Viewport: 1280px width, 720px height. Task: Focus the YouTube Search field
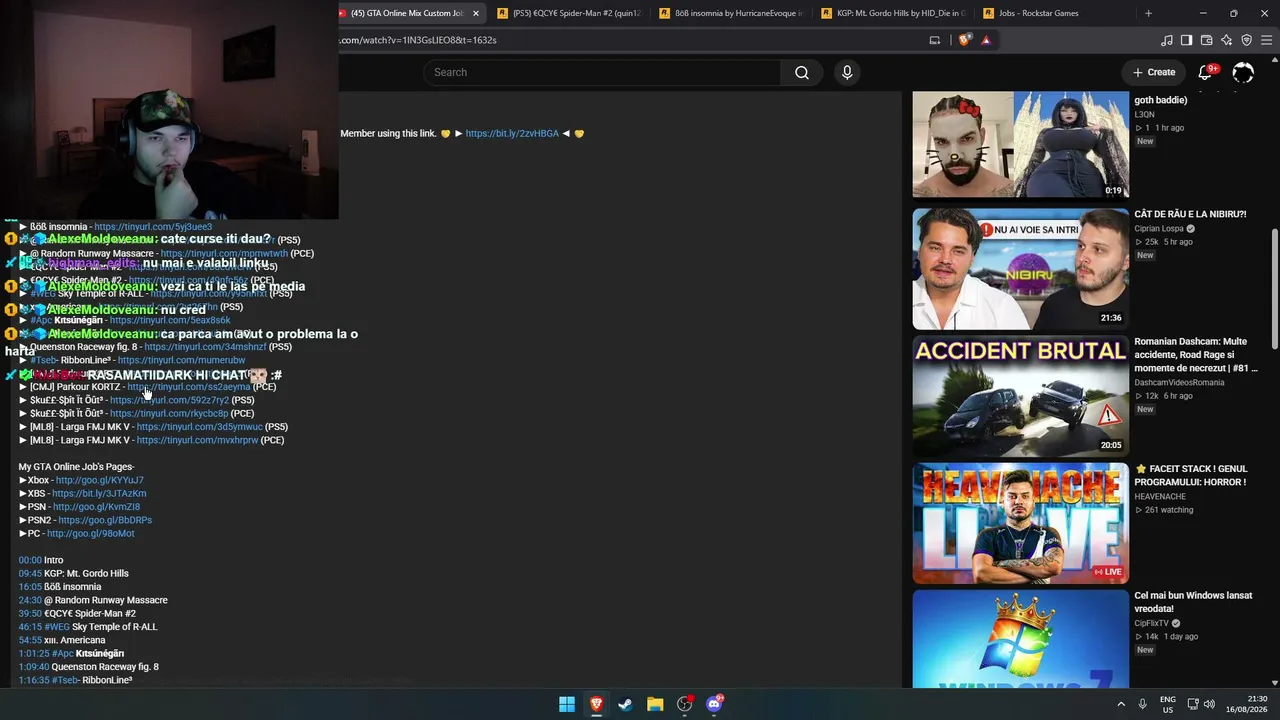[x=602, y=72]
